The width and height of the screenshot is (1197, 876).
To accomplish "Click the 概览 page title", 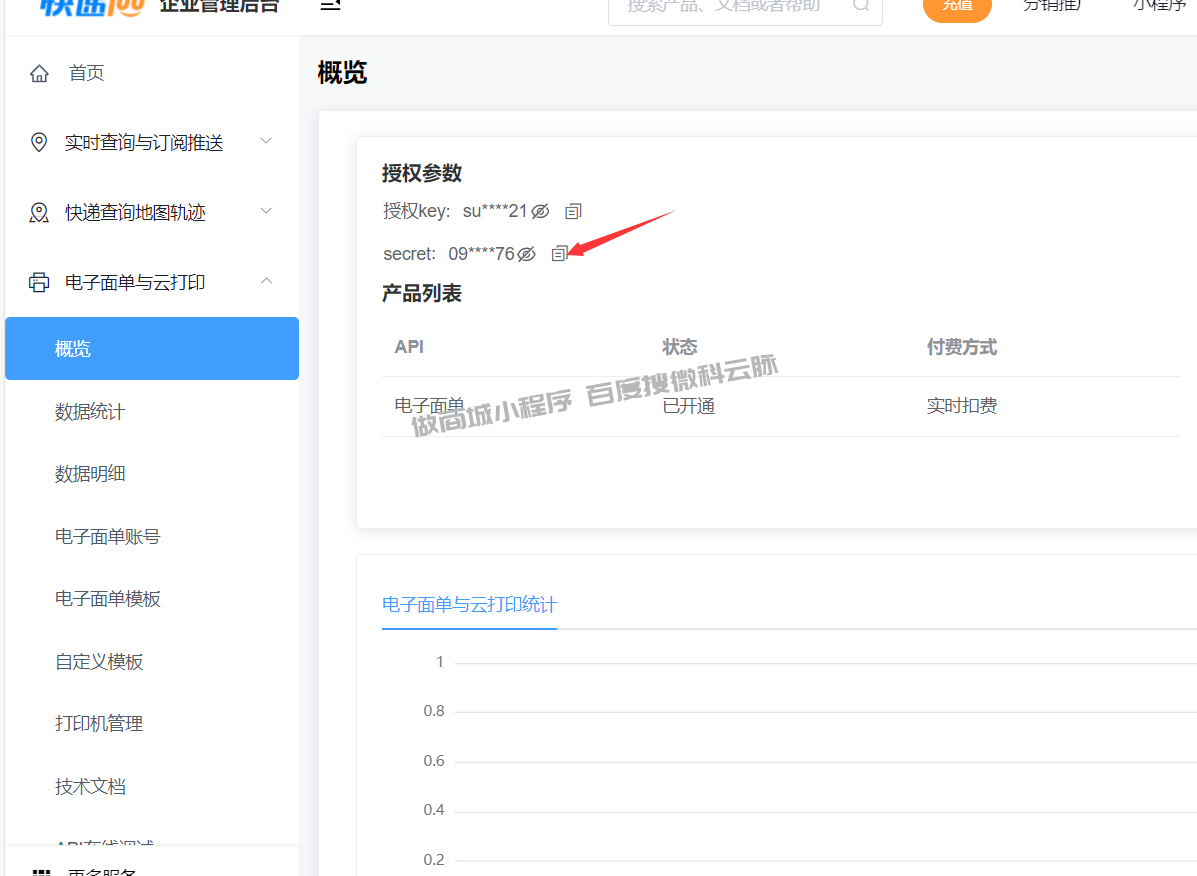I will (x=342, y=72).
